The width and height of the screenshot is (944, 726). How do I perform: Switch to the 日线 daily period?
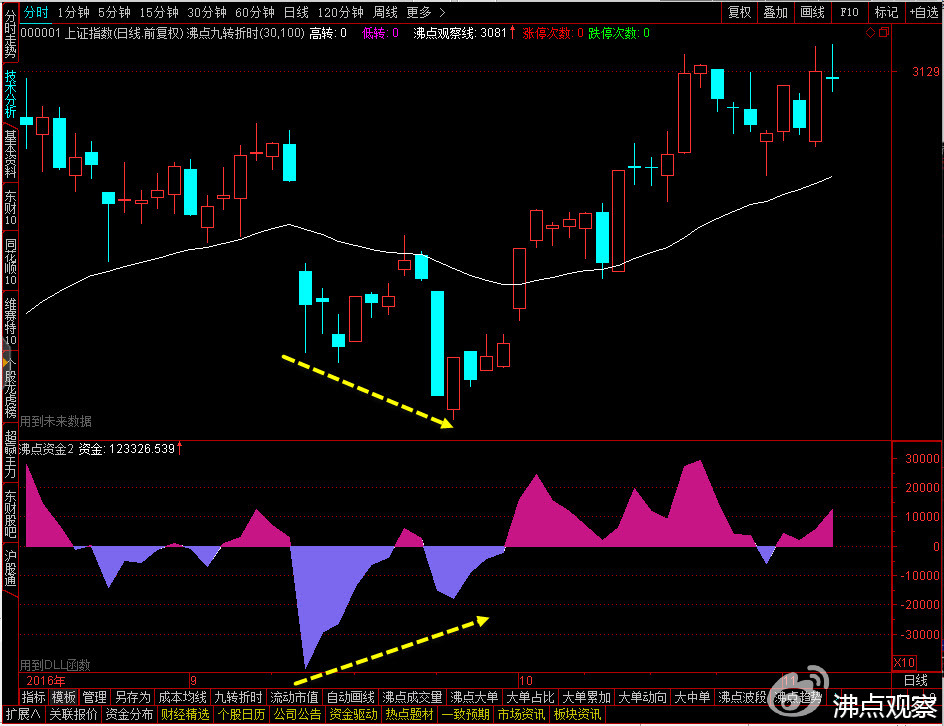[296, 12]
